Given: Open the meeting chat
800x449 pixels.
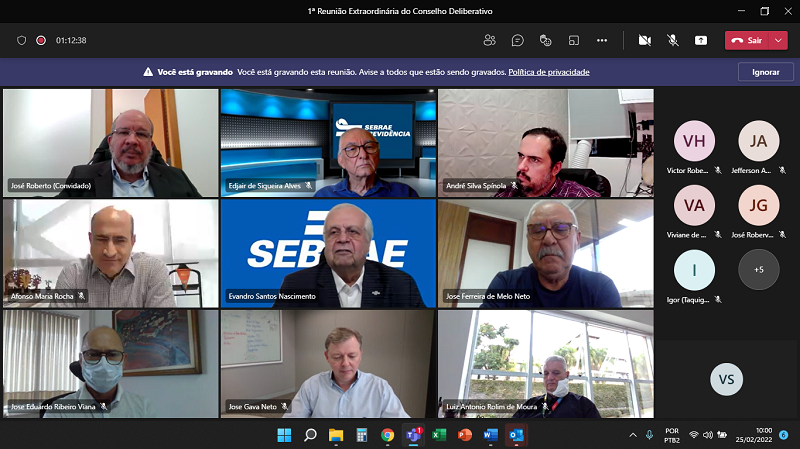Looking at the screenshot, I should pyautogui.click(x=517, y=40).
